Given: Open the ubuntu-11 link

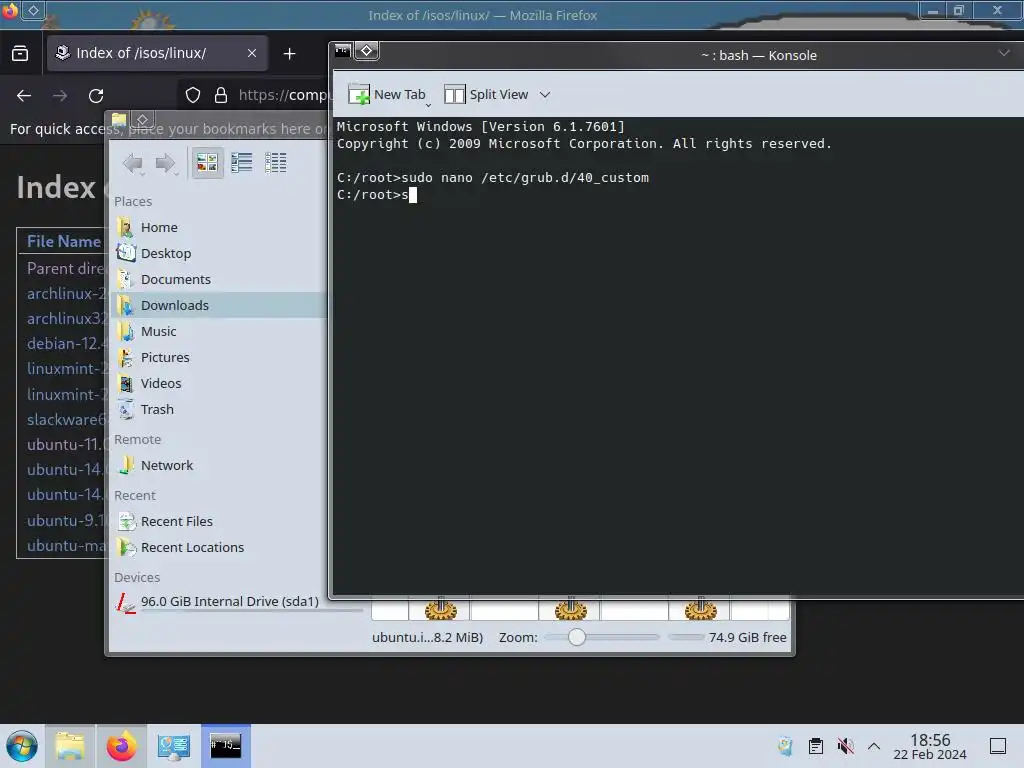Looking at the screenshot, I should pyautogui.click(x=65, y=445).
